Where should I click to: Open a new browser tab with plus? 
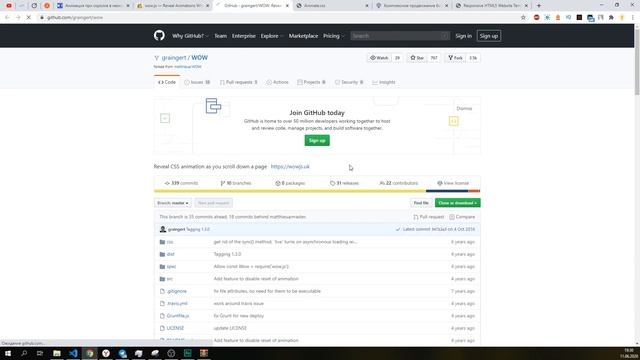pos(539,6)
